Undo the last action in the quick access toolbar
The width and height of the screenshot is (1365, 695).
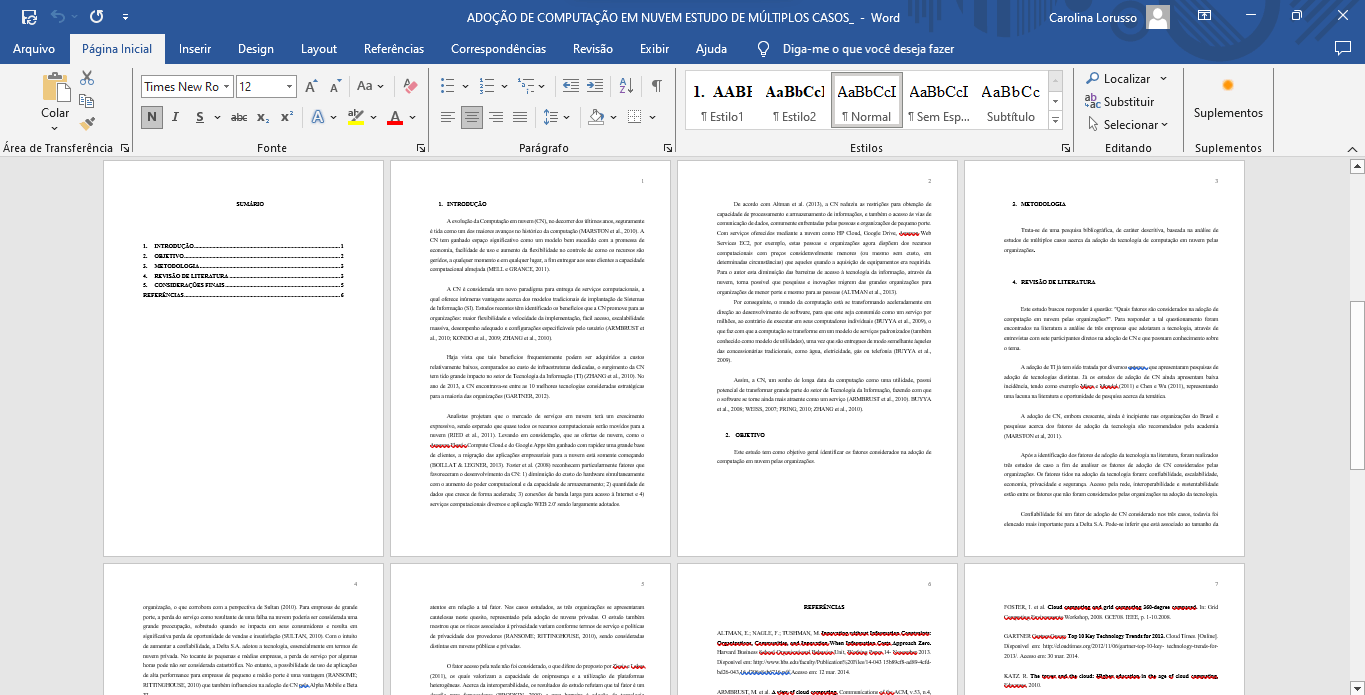coord(58,17)
